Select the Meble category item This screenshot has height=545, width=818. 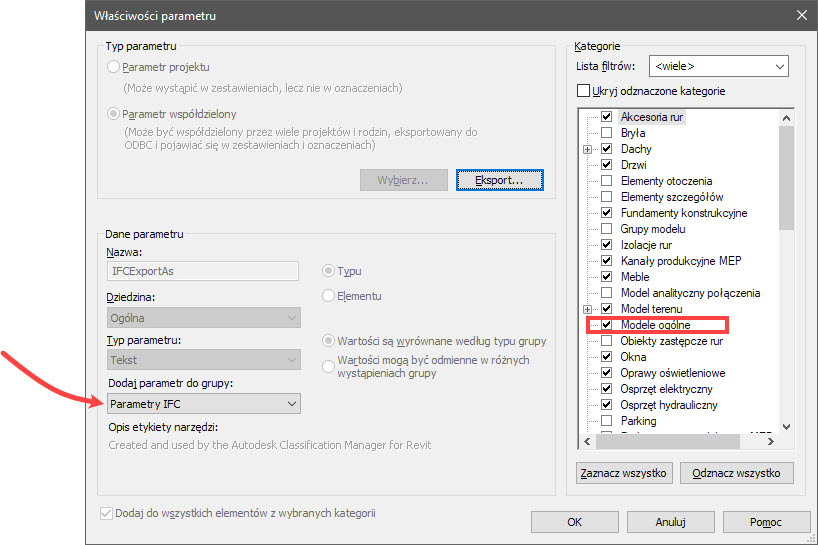point(635,277)
